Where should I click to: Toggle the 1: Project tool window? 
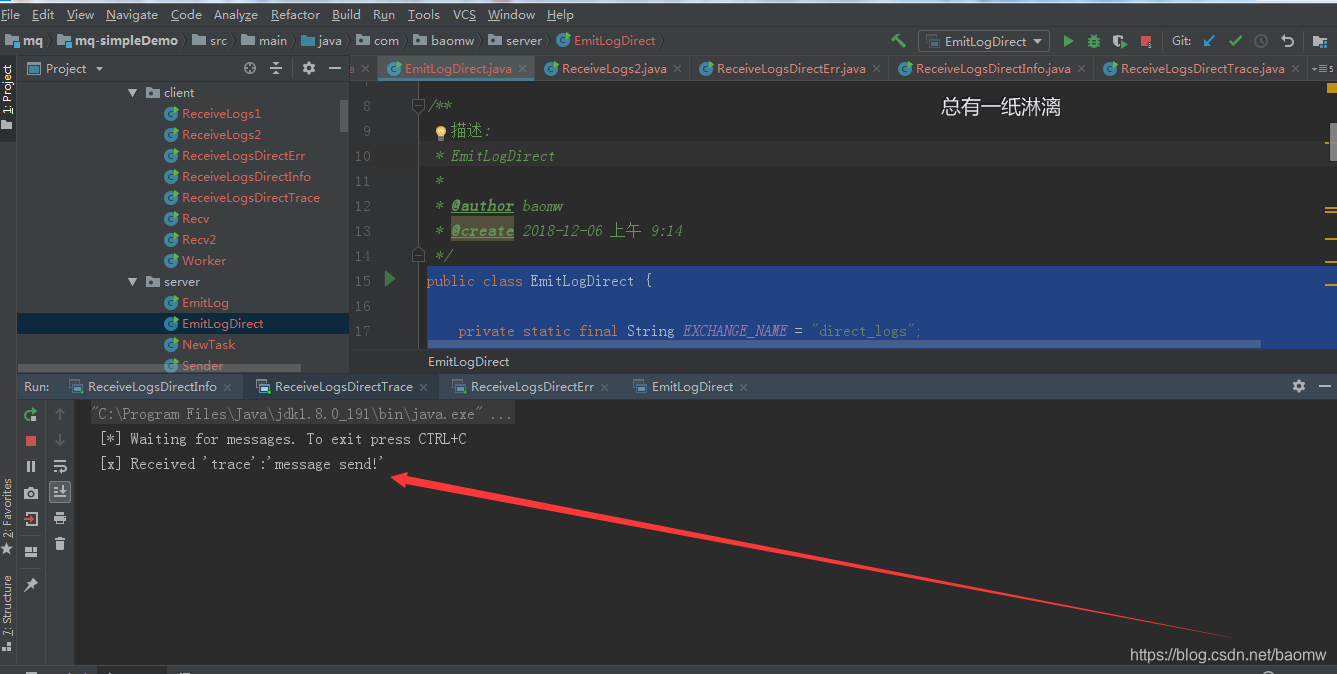(x=8, y=99)
